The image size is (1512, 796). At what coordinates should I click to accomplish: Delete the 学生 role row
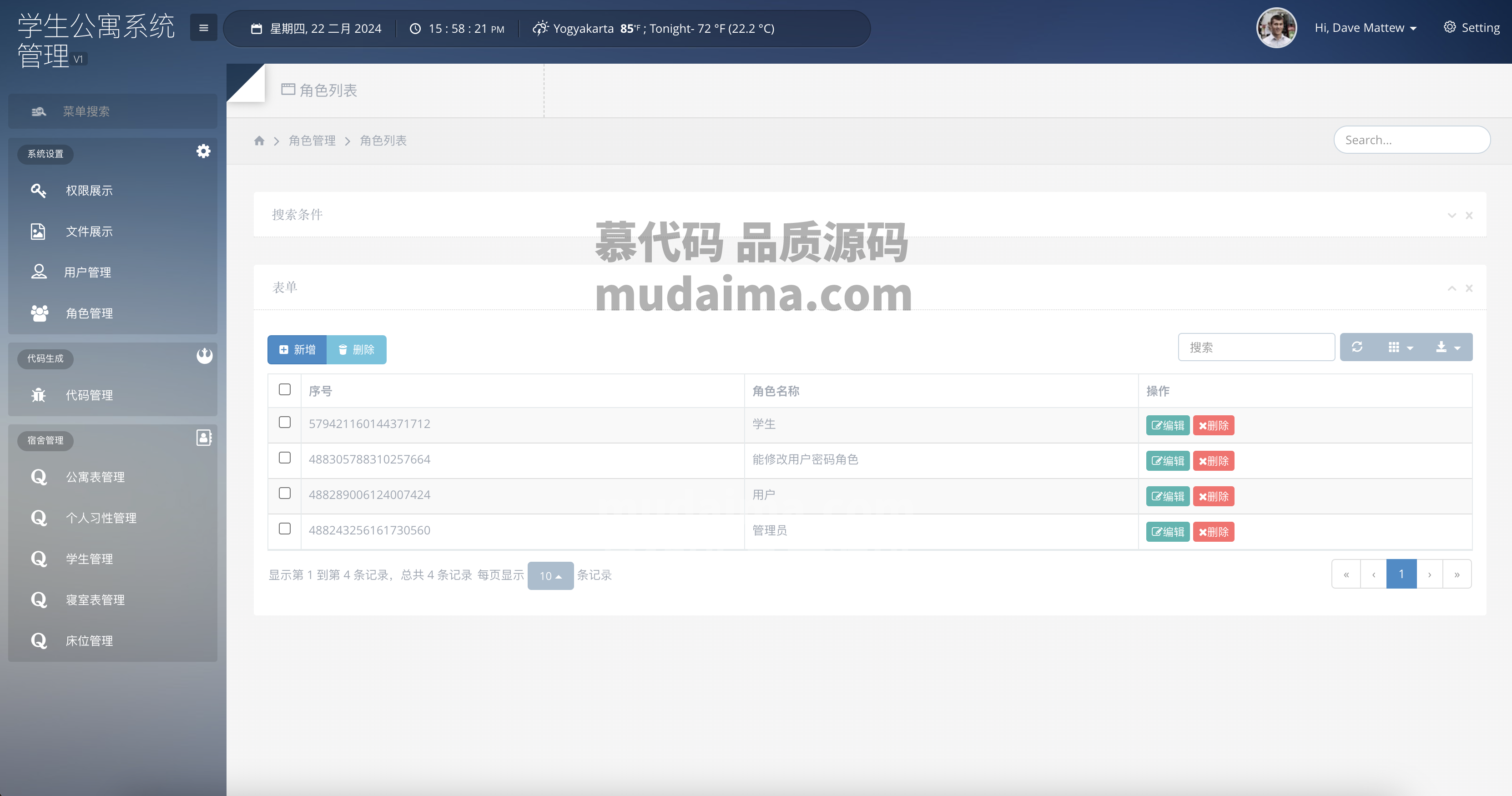(1213, 426)
